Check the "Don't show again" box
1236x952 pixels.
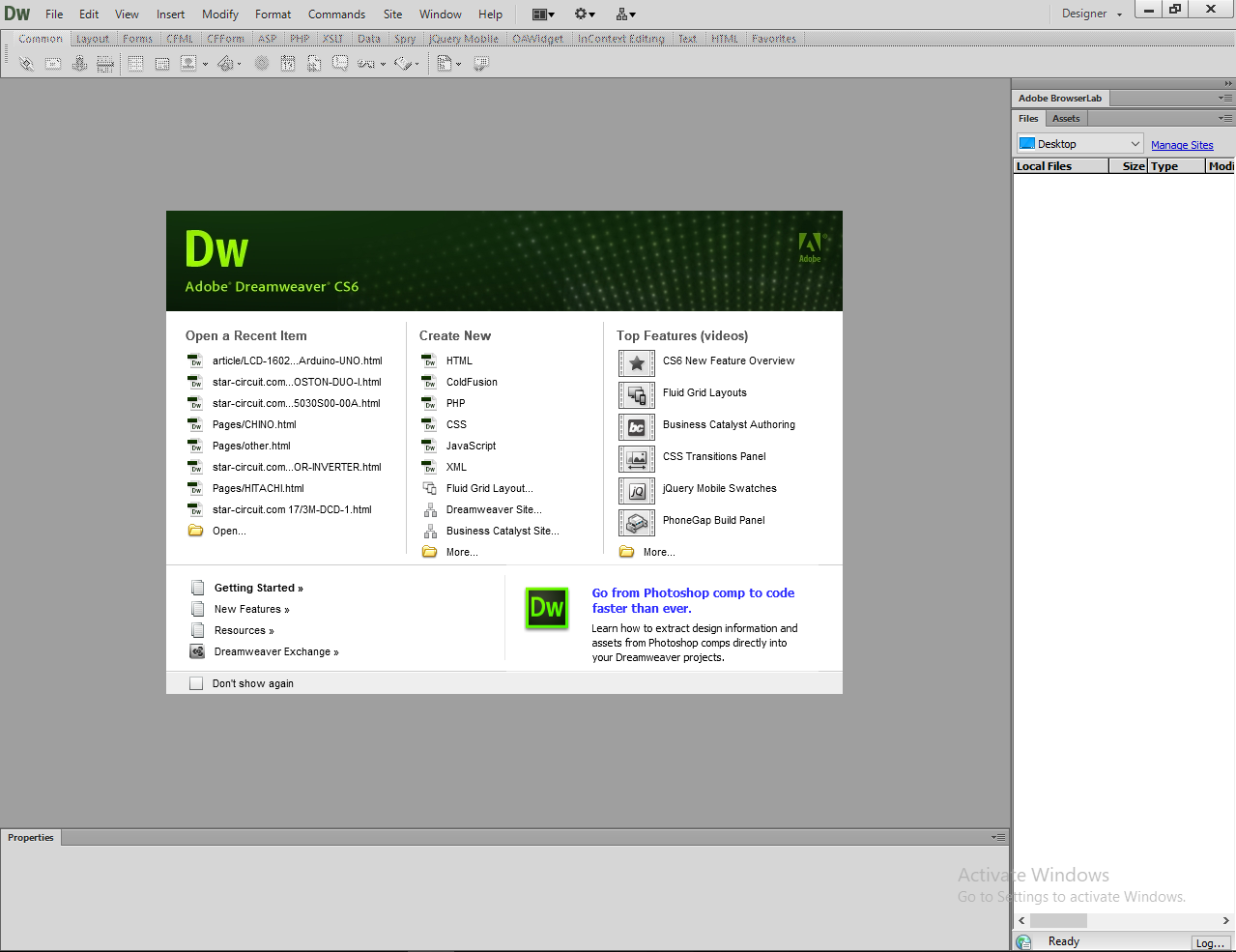pyautogui.click(x=196, y=683)
